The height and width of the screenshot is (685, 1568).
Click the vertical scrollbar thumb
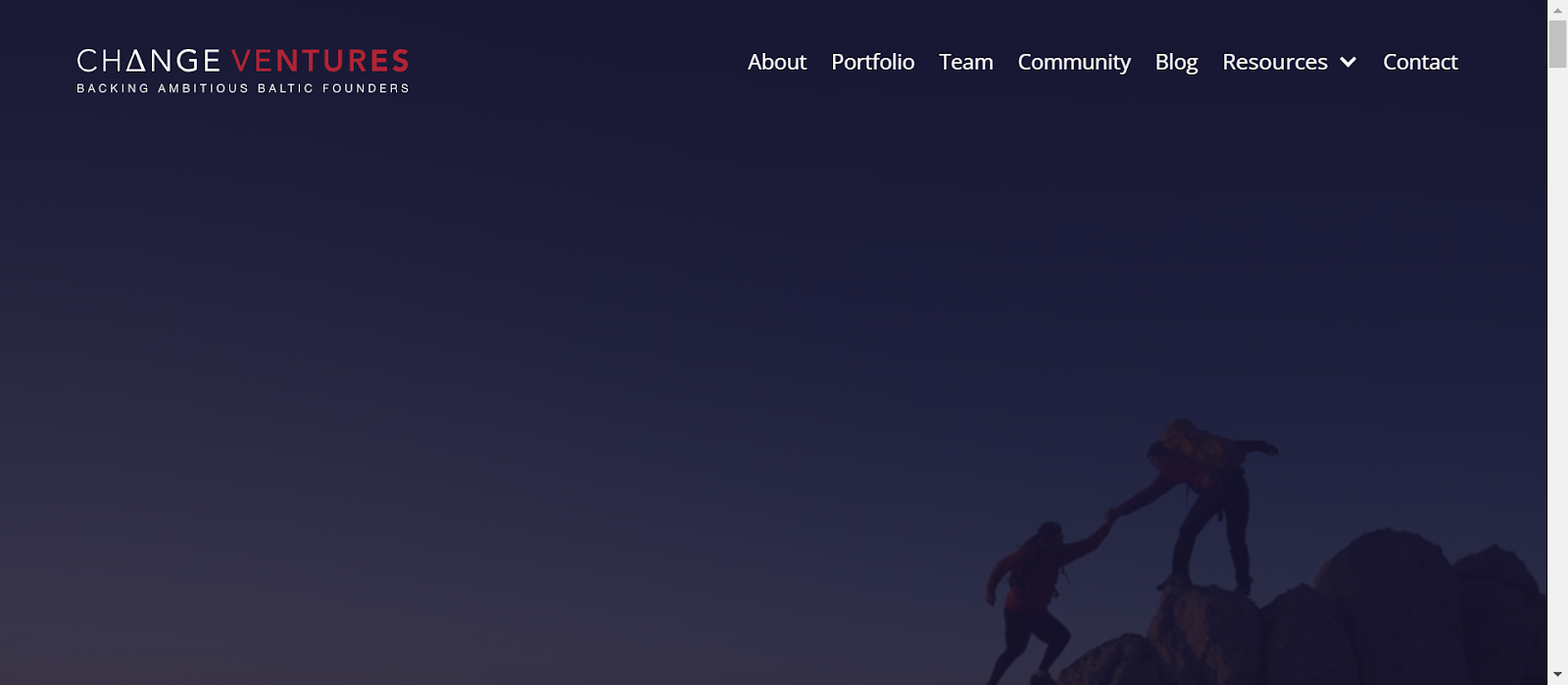pos(1557,44)
